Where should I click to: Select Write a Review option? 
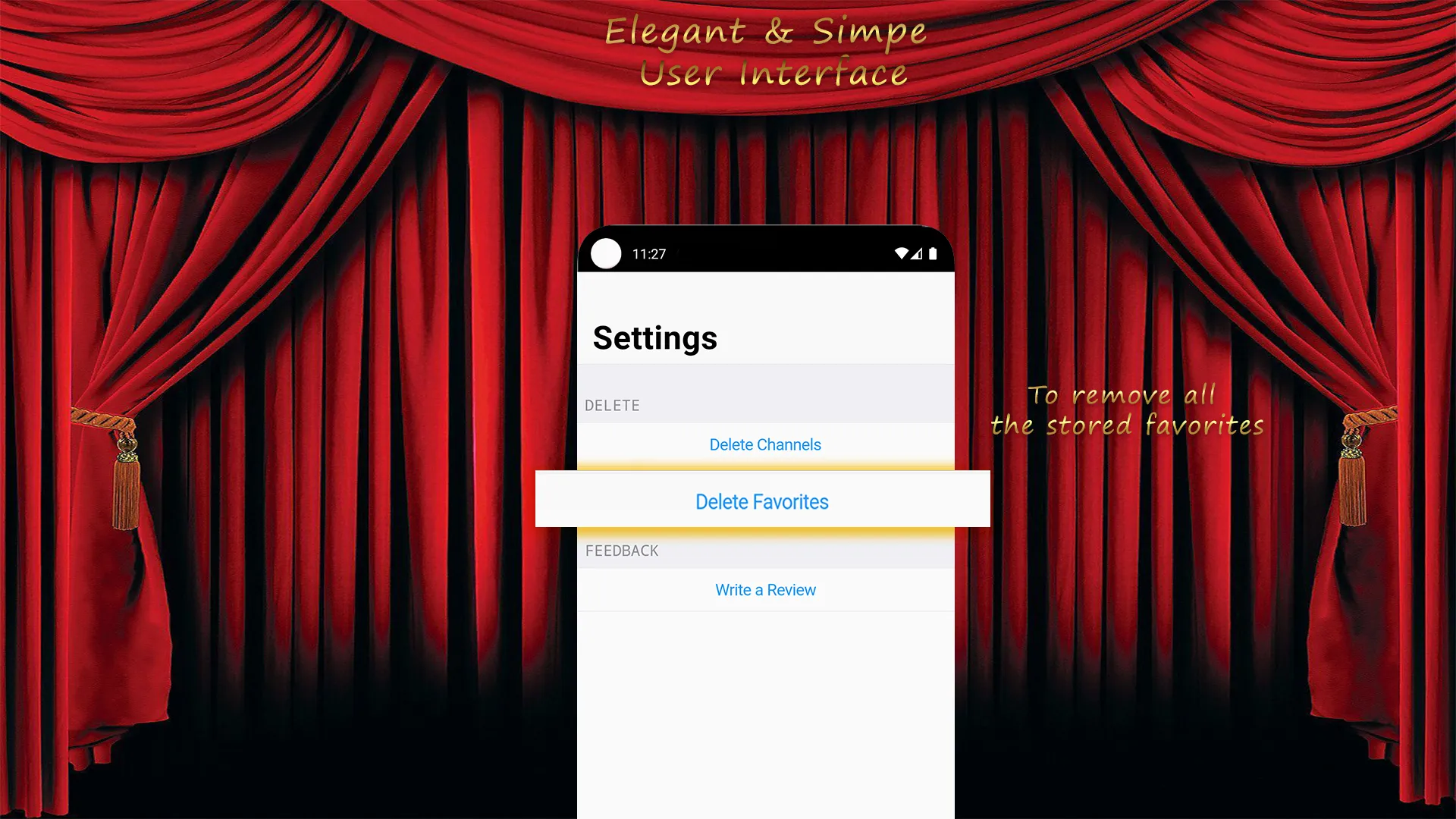[x=765, y=589]
